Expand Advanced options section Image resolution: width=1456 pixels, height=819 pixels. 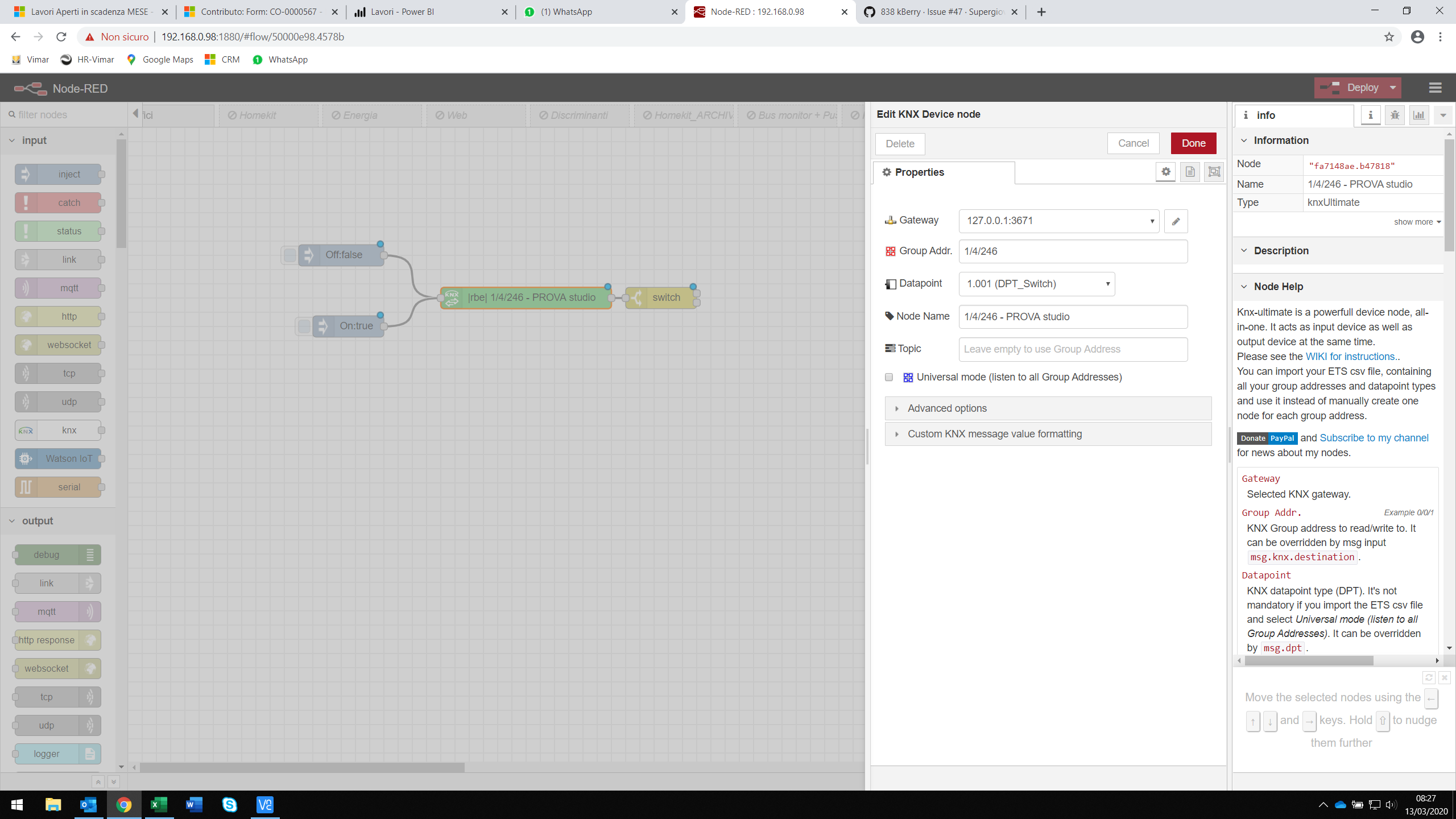(x=1048, y=408)
